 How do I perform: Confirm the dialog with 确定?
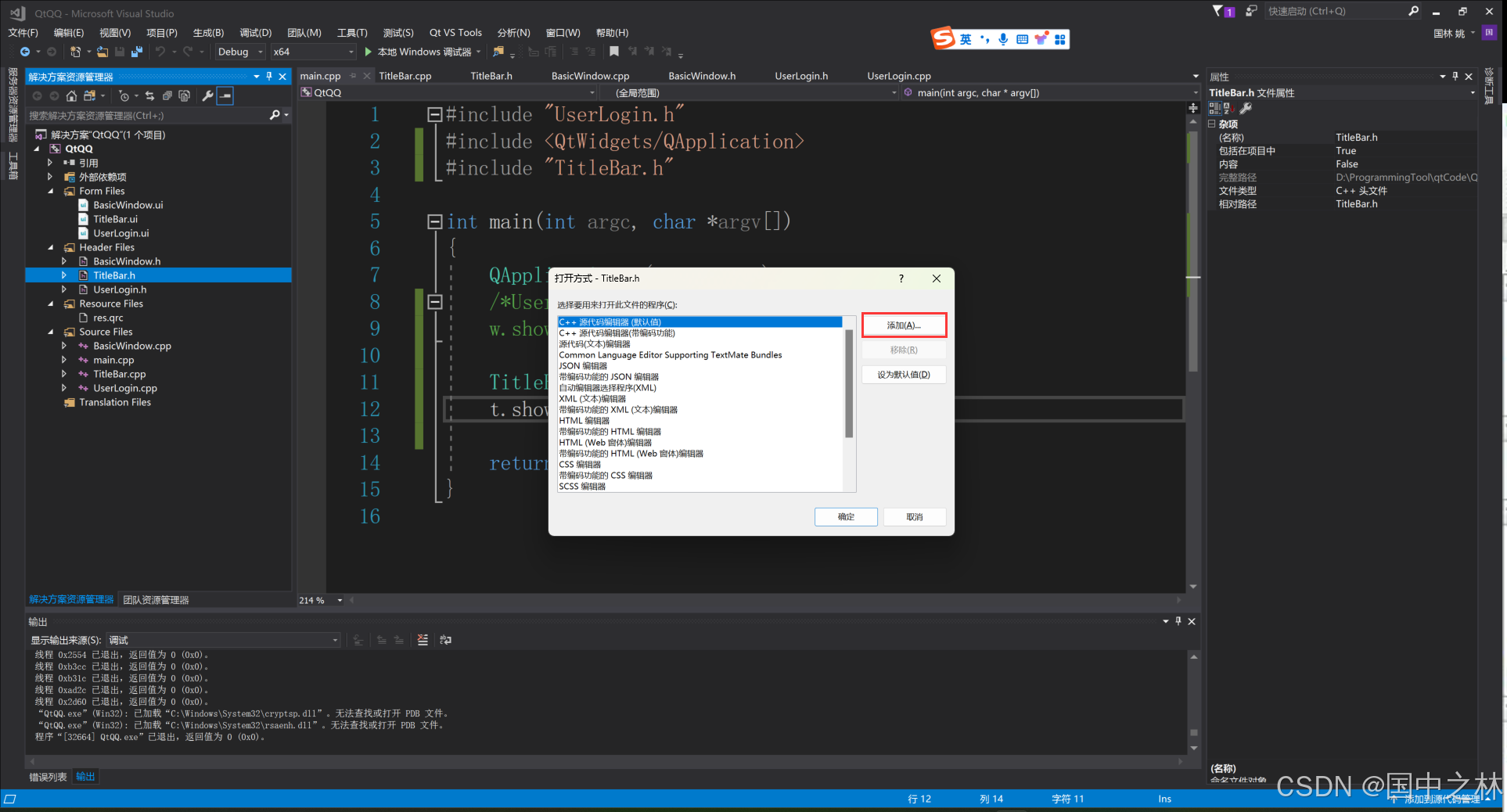click(x=846, y=517)
